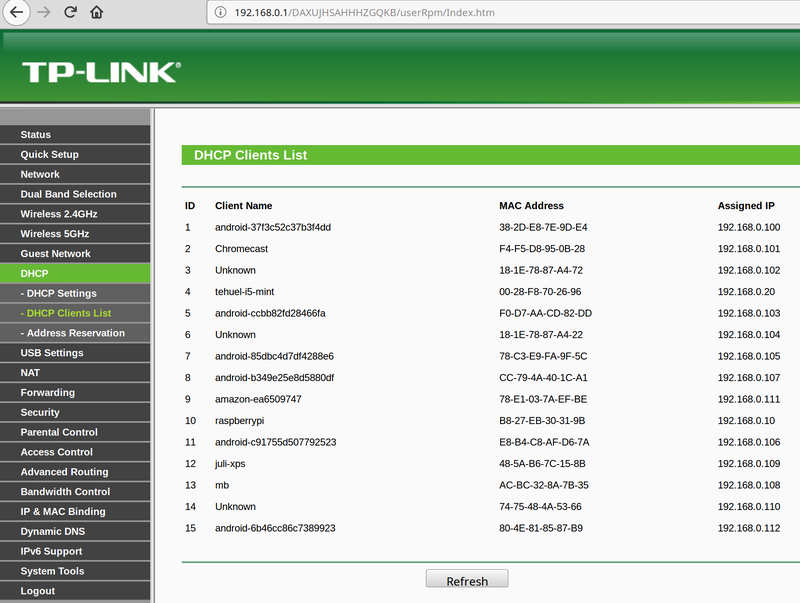Image resolution: width=800 pixels, height=603 pixels.
Task: Open Wireless 5GHz settings
Action: (75, 234)
